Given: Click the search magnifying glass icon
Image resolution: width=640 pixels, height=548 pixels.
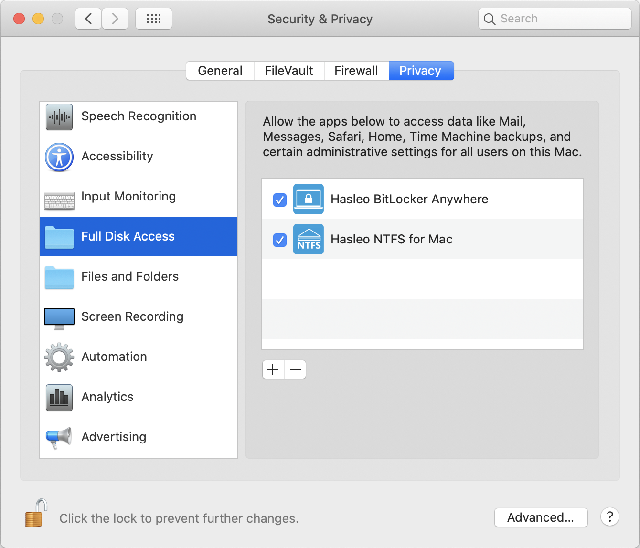Looking at the screenshot, I should click(x=489, y=19).
